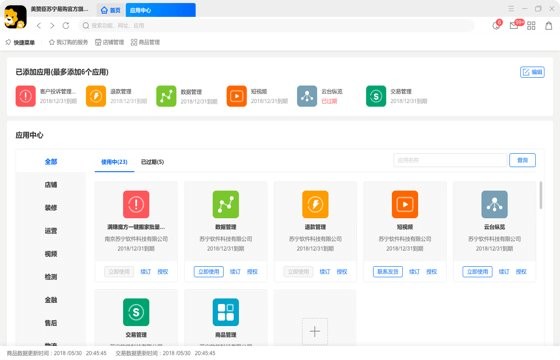Screen dimensions: 560x360
Task: Click the 编辑 button for added apps
Action: point(532,72)
